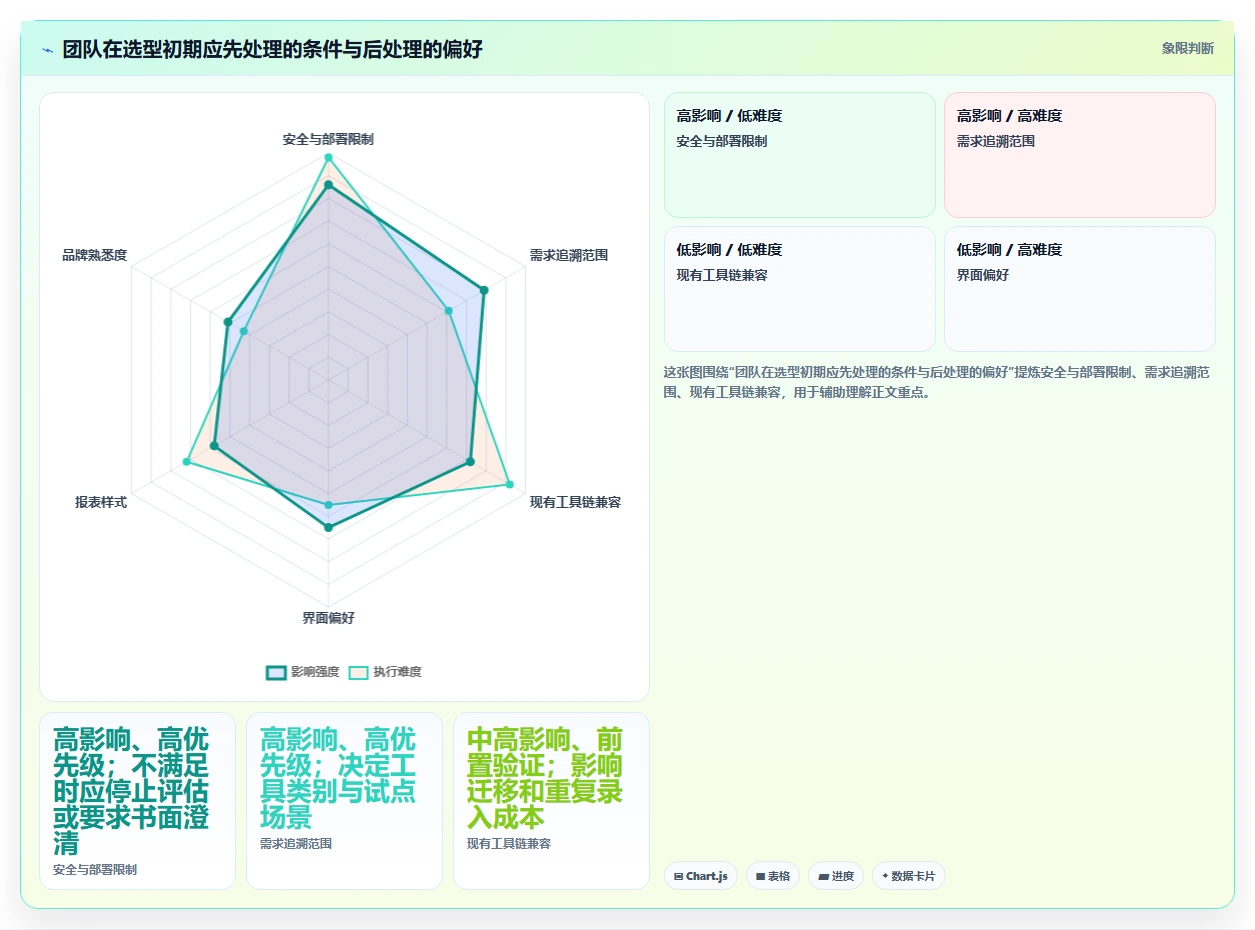Click the 界面偏好 radar axis label
Screen dimensions: 1255x930
coord(328,618)
